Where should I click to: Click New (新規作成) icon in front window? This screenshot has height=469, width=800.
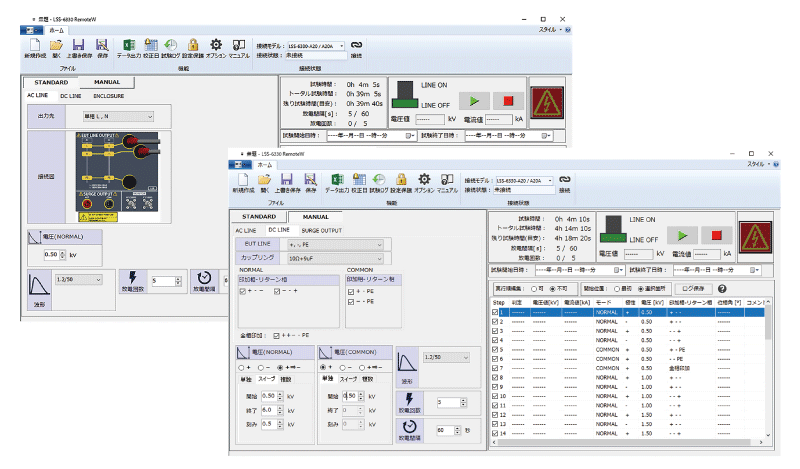(243, 180)
